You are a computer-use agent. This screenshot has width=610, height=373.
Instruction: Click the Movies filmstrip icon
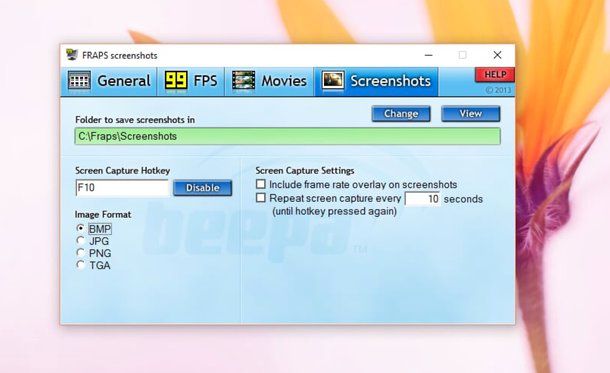[x=244, y=81]
